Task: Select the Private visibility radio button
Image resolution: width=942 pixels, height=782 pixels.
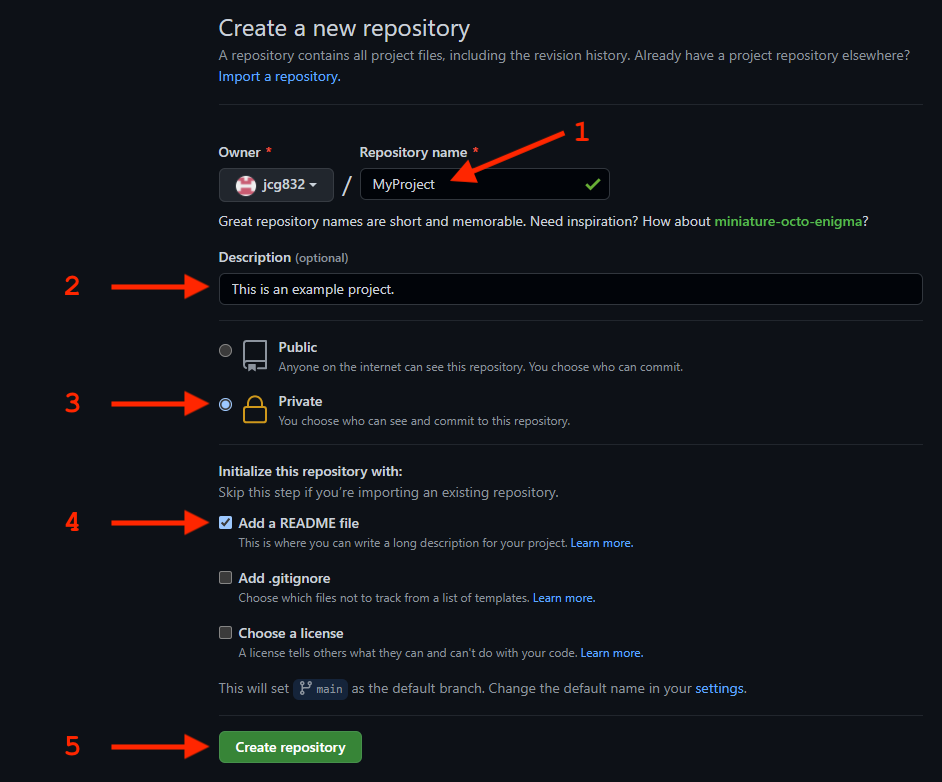Action: pyautogui.click(x=225, y=404)
